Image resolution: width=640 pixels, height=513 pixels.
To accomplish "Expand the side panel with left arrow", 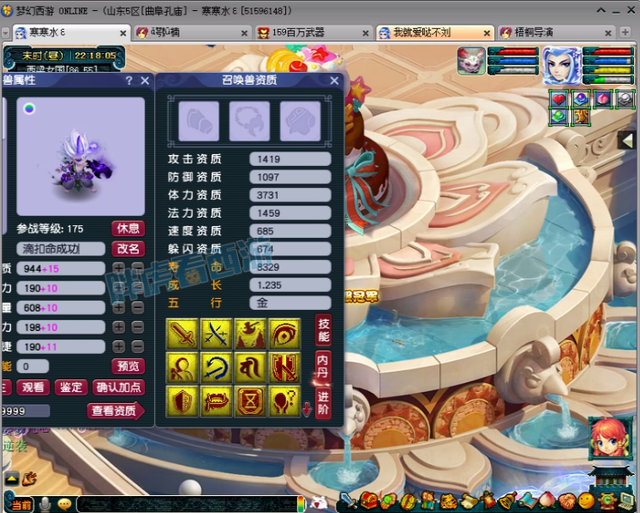I will tap(627, 141).
